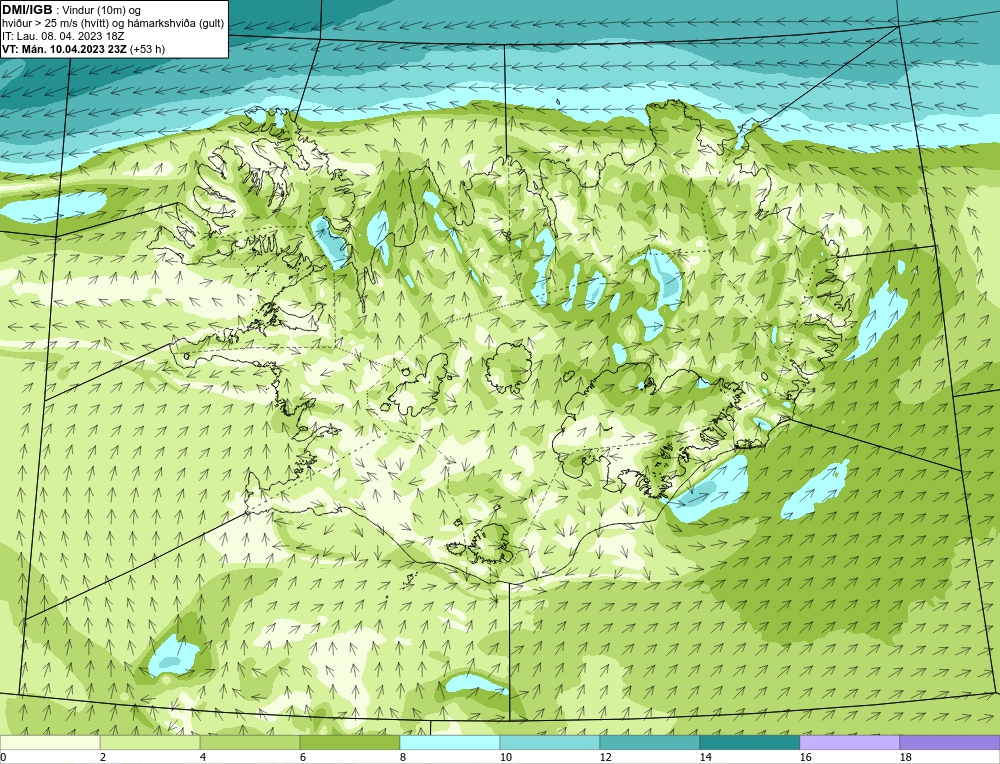Click the 0–2 m/s palest legend swatch
The width and height of the screenshot is (1000, 764).
[50, 742]
